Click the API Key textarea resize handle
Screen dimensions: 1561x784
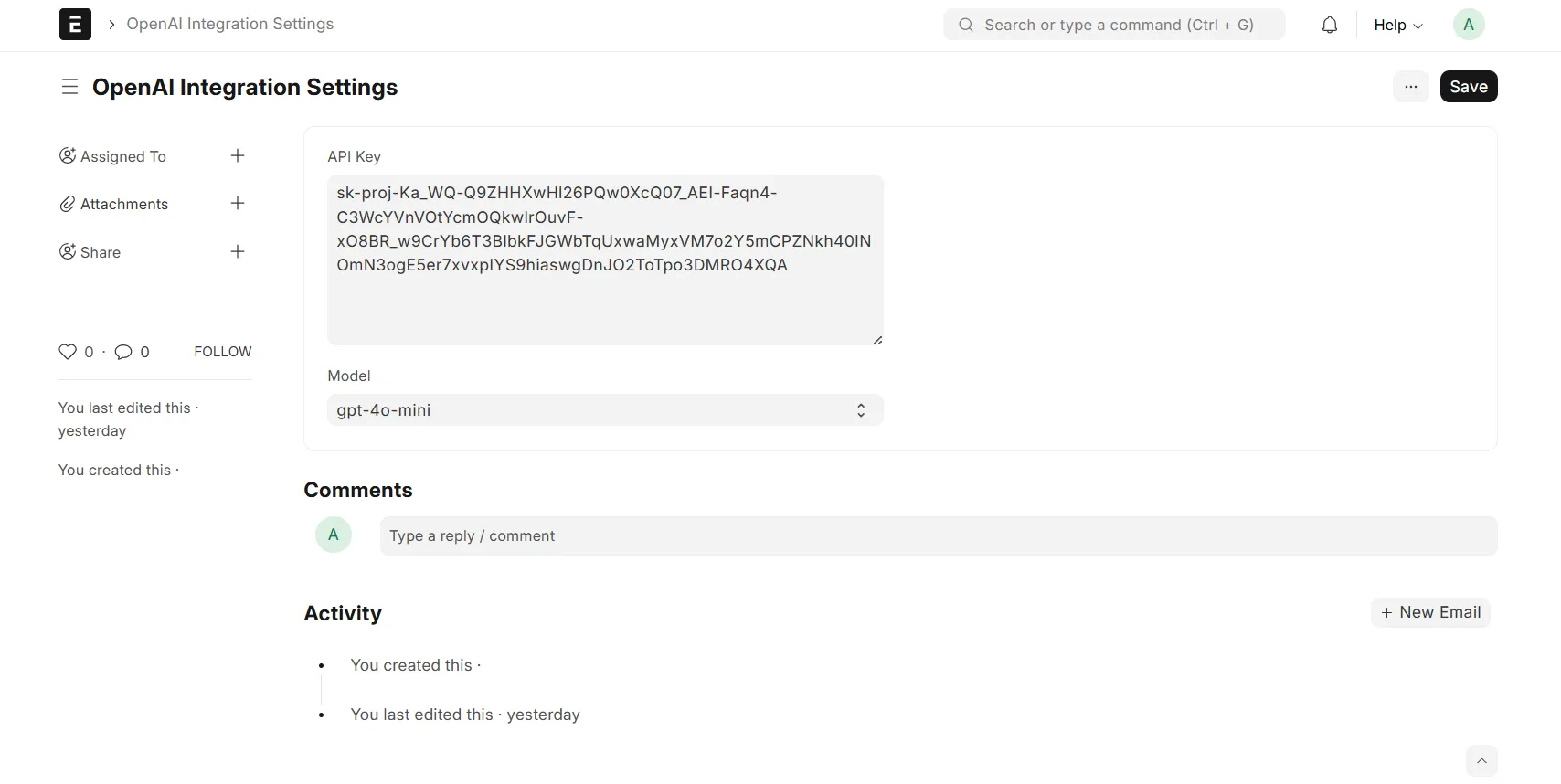click(877, 340)
